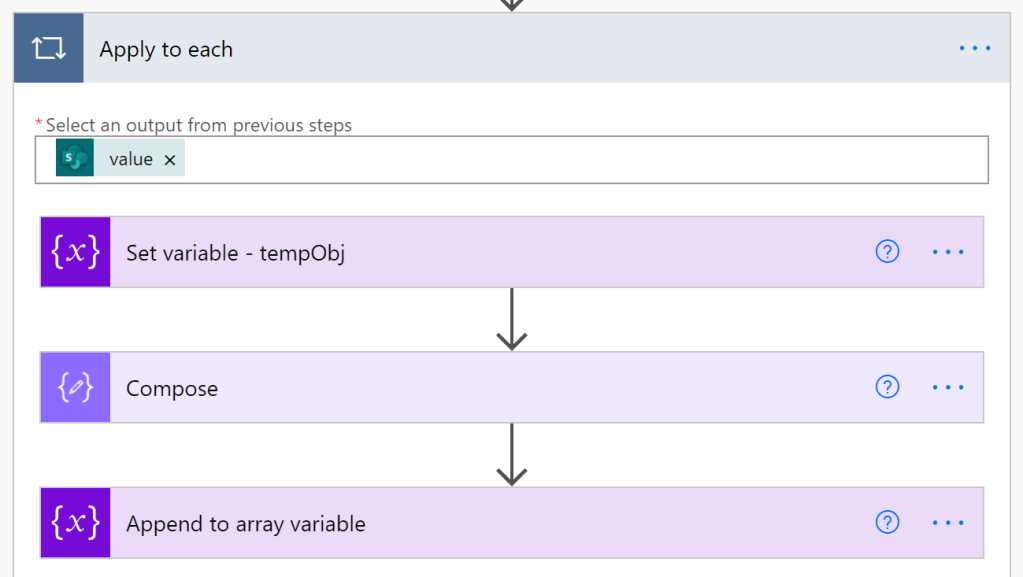The height and width of the screenshot is (577, 1023).
Task: Click the arrow between Set variable and Compose
Action: coord(512,320)
